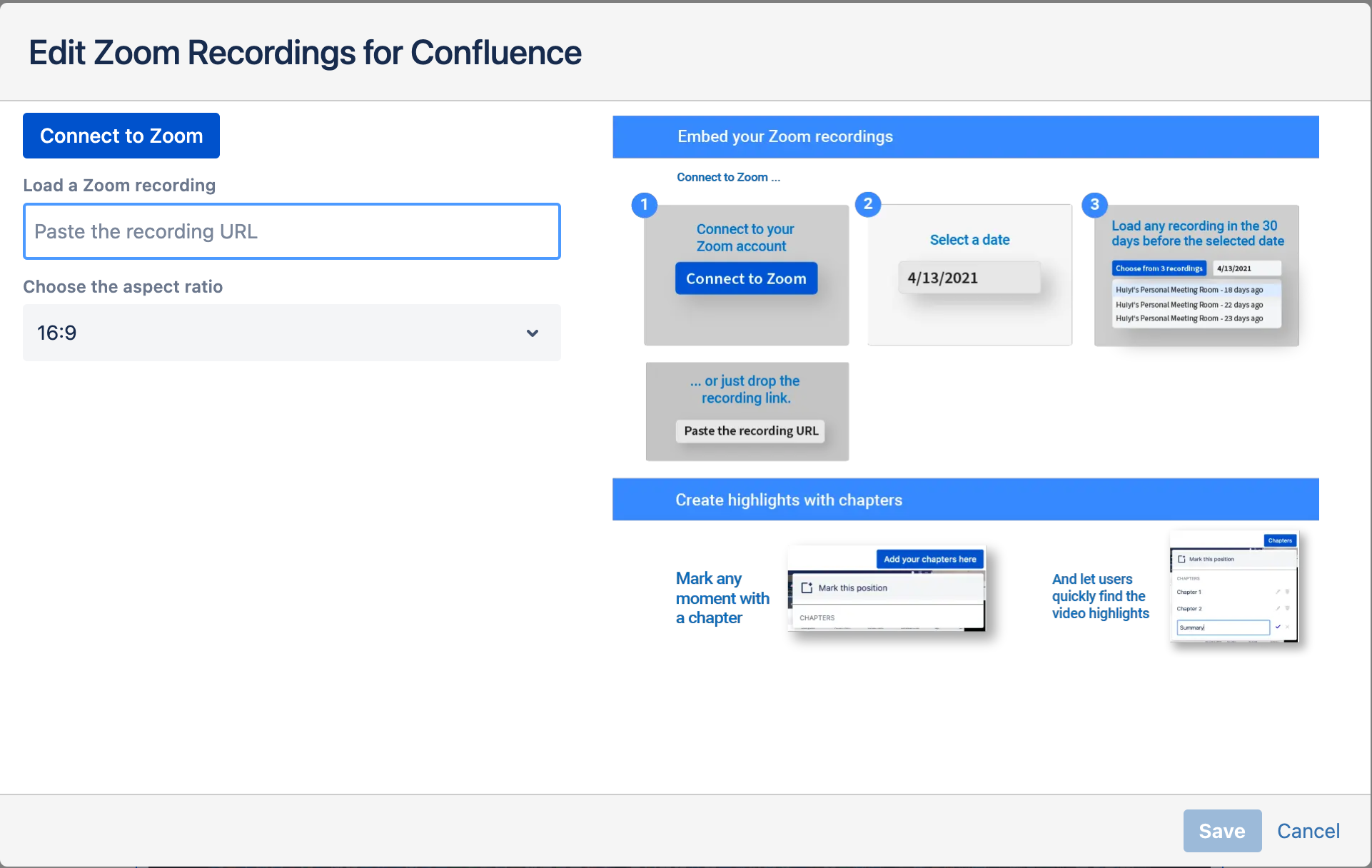Click the Load a Zoom recording label
The height and width of the screenshot is (868, 1372).
click(119, 185)
